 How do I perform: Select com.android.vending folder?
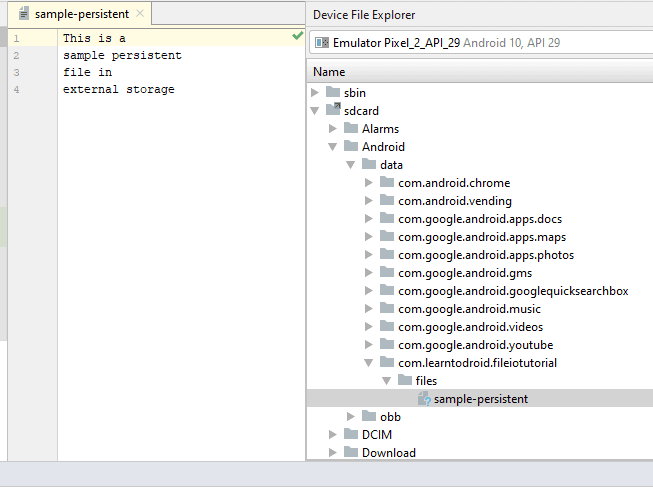tap(454, 201)
